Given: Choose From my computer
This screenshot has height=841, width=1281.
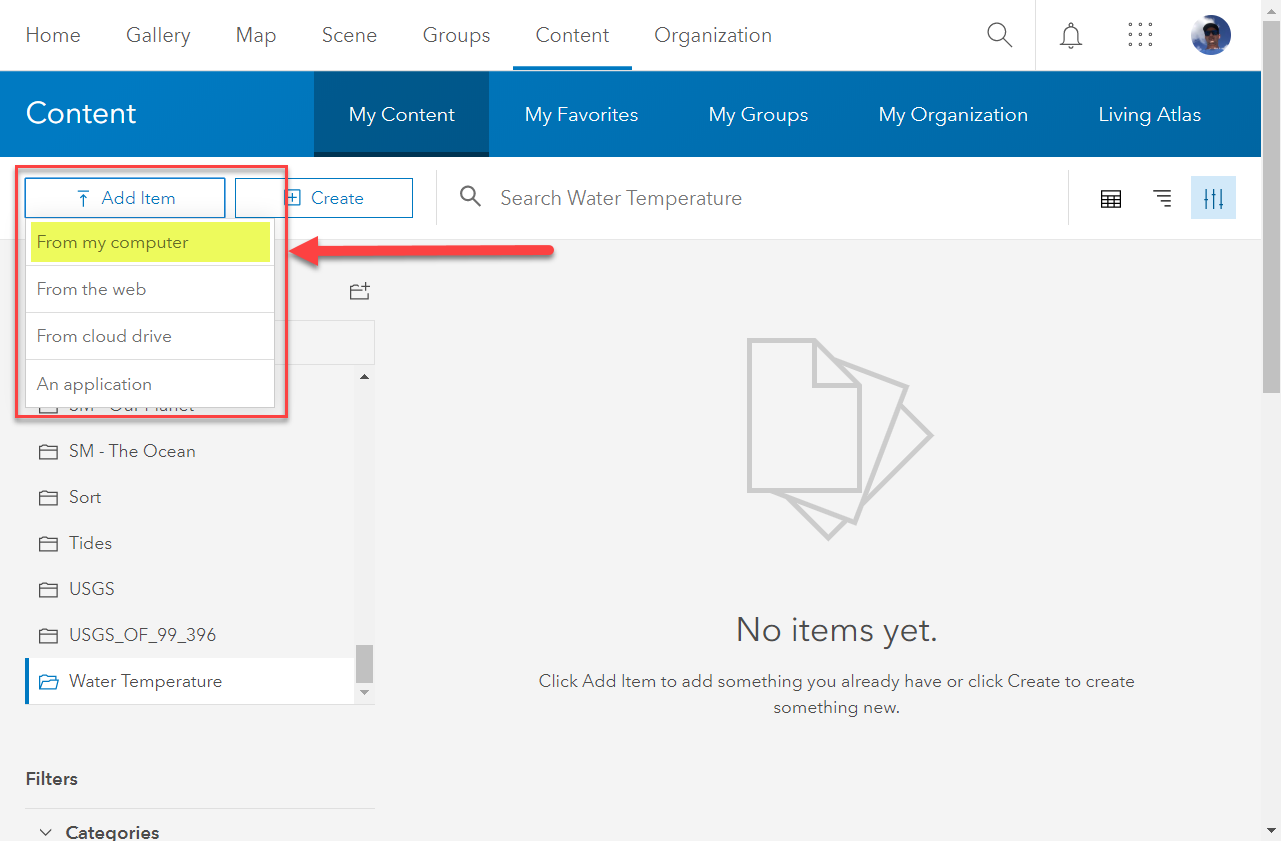Looking at the screenshot, I should [150, 242].
